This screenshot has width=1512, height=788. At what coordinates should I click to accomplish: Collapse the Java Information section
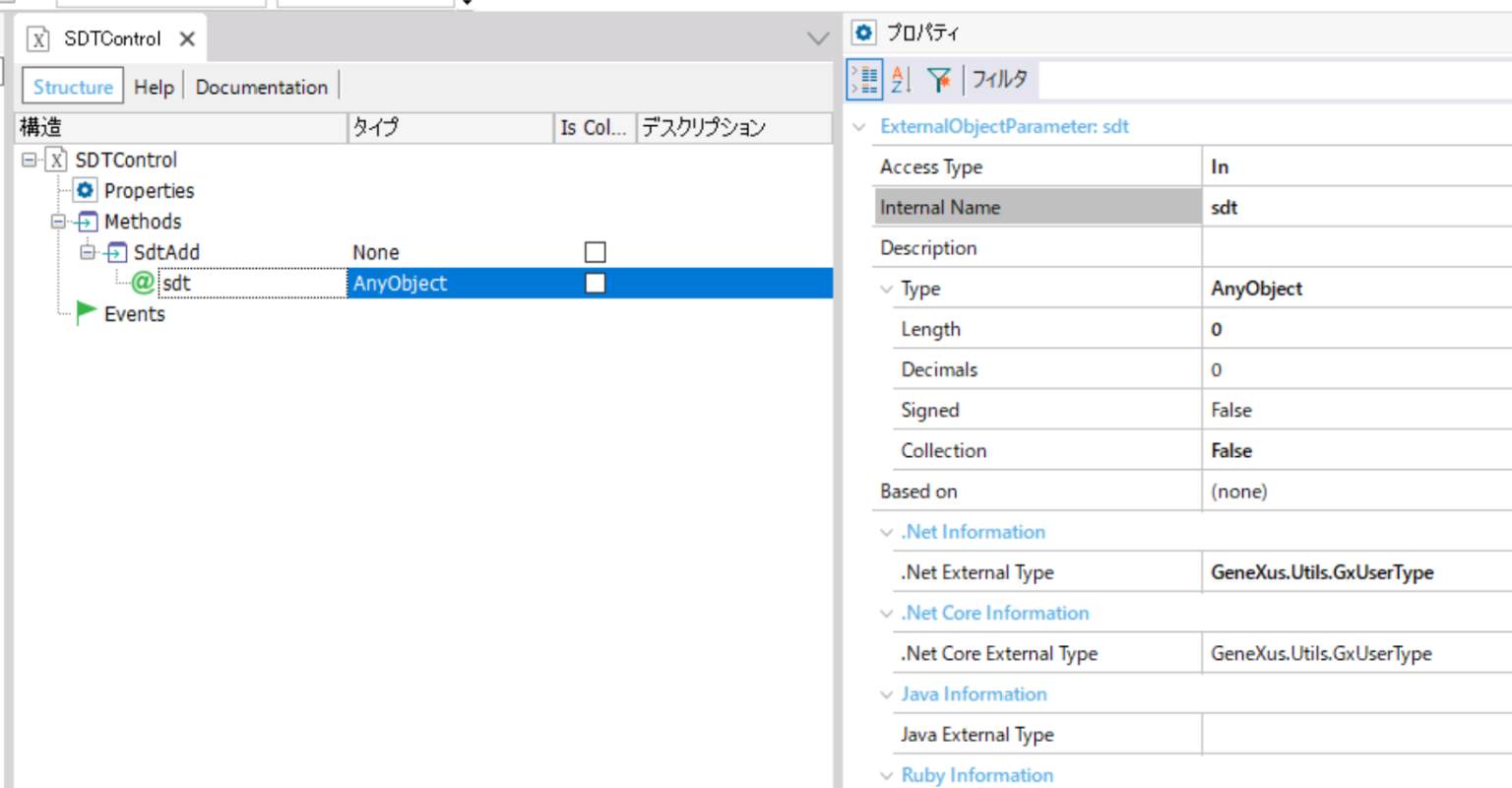885,694
